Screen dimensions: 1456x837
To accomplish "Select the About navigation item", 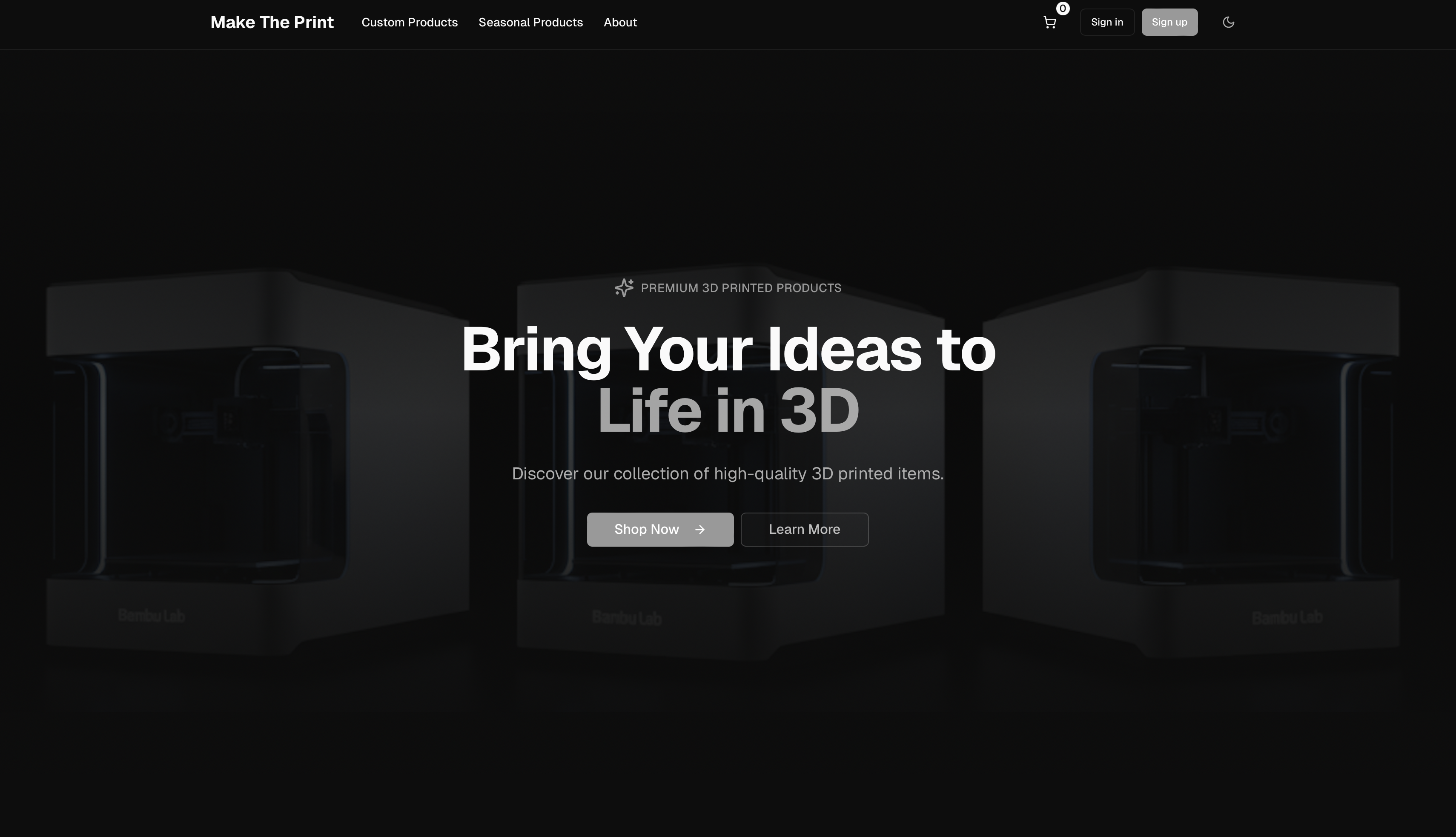I will point(619,22).
